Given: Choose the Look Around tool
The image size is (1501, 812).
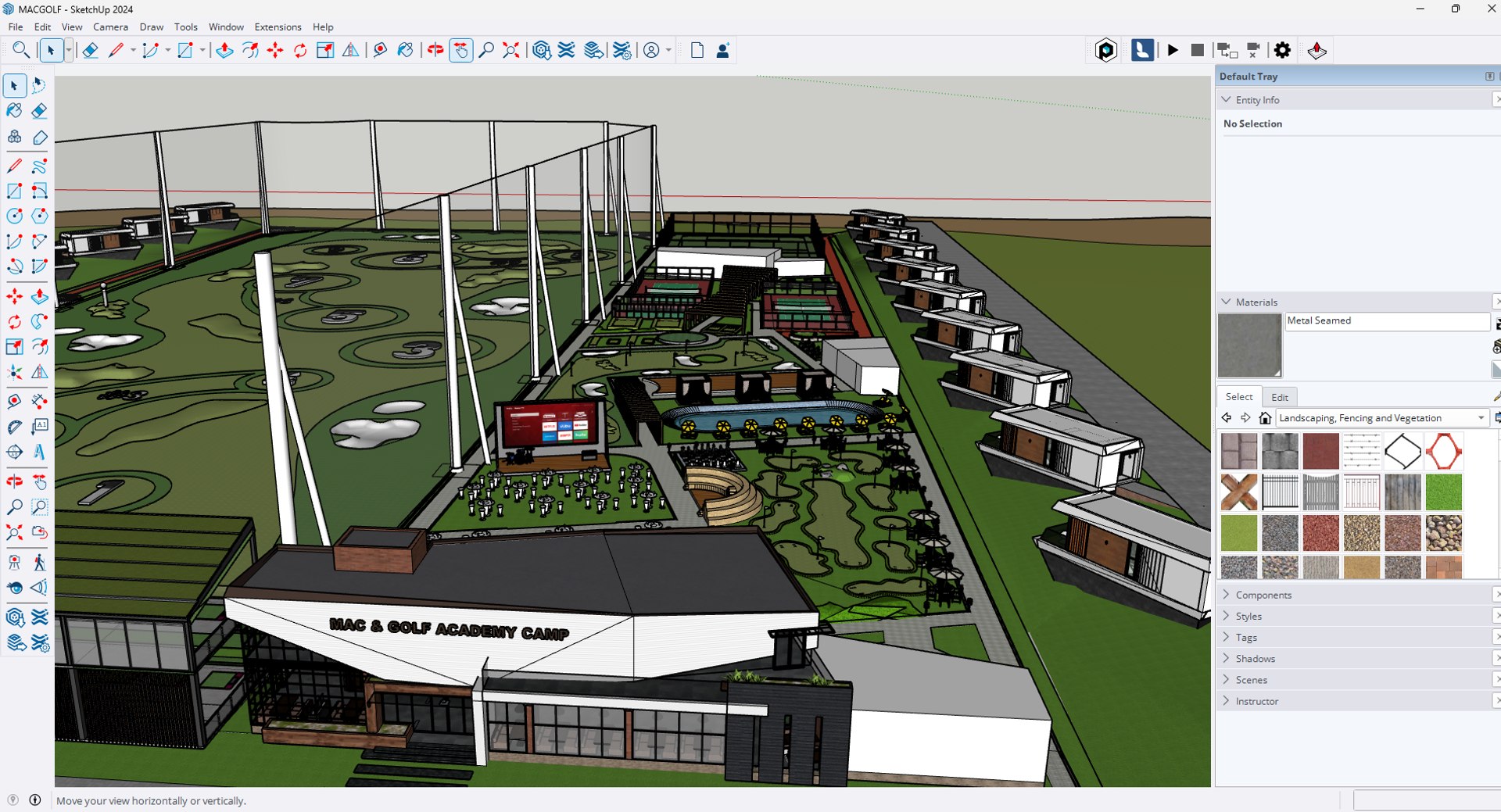Looking at the screenshot, I should [14, 588].
